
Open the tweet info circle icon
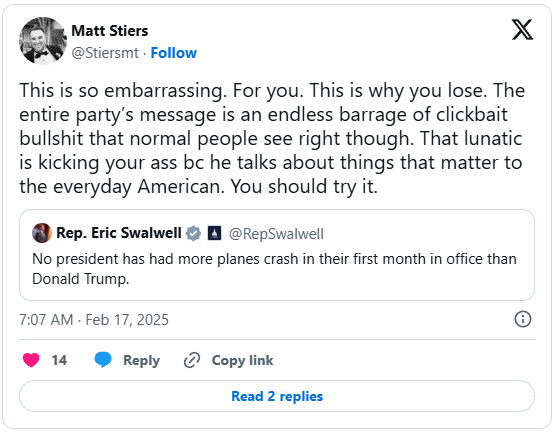[x=523, y=319]
